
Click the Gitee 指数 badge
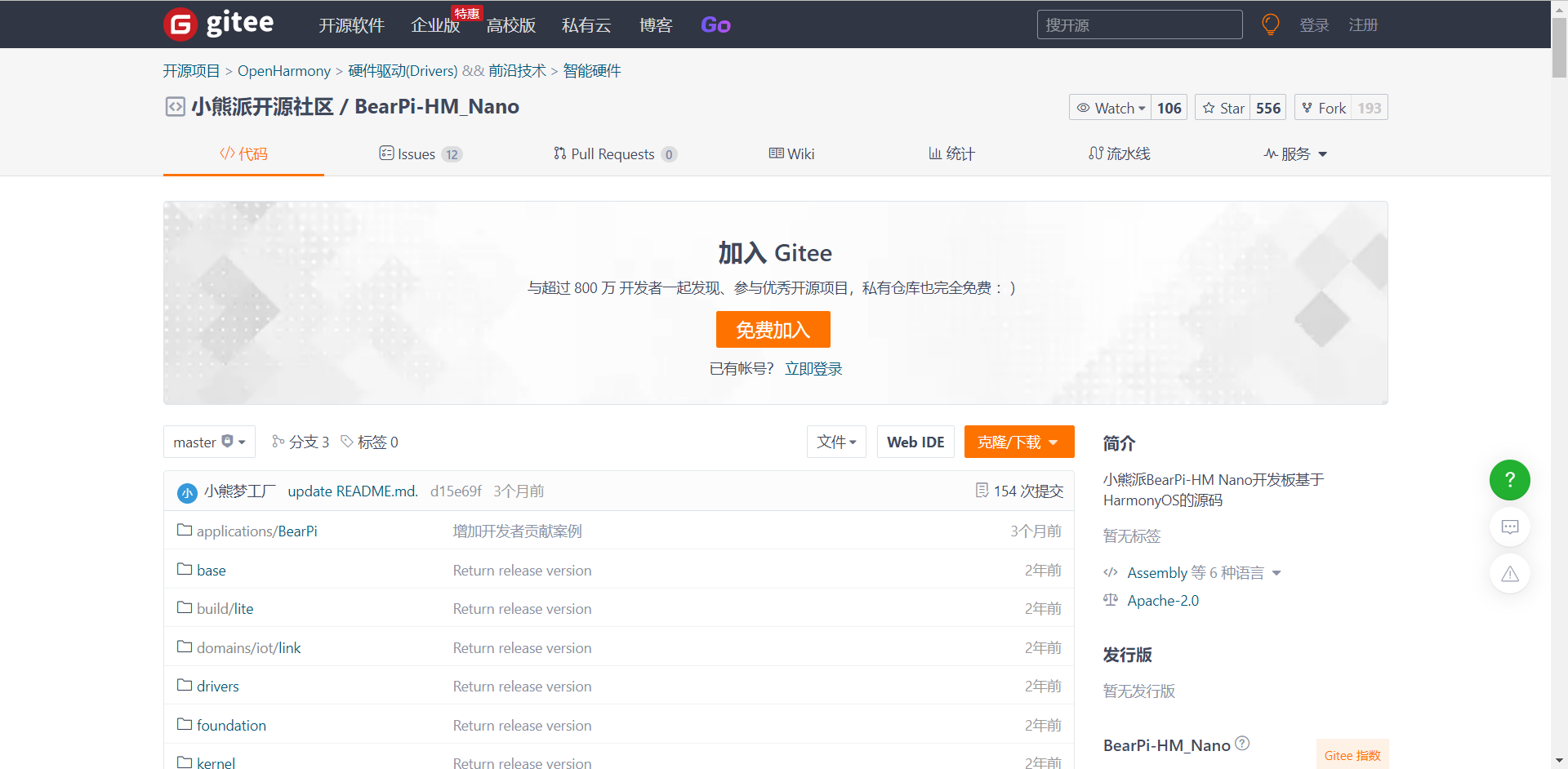(1352, 755)
